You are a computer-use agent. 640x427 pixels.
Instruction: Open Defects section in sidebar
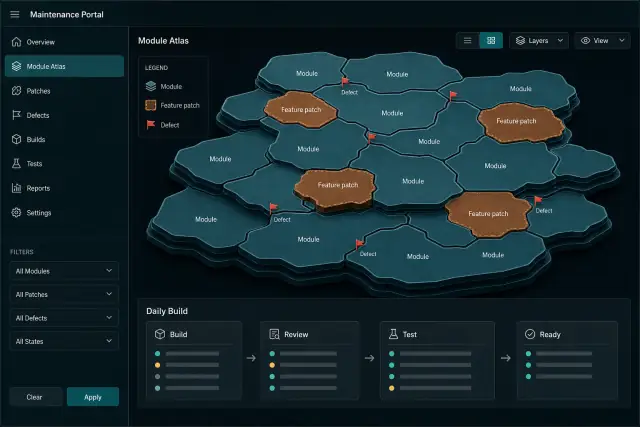click(64, 115)
